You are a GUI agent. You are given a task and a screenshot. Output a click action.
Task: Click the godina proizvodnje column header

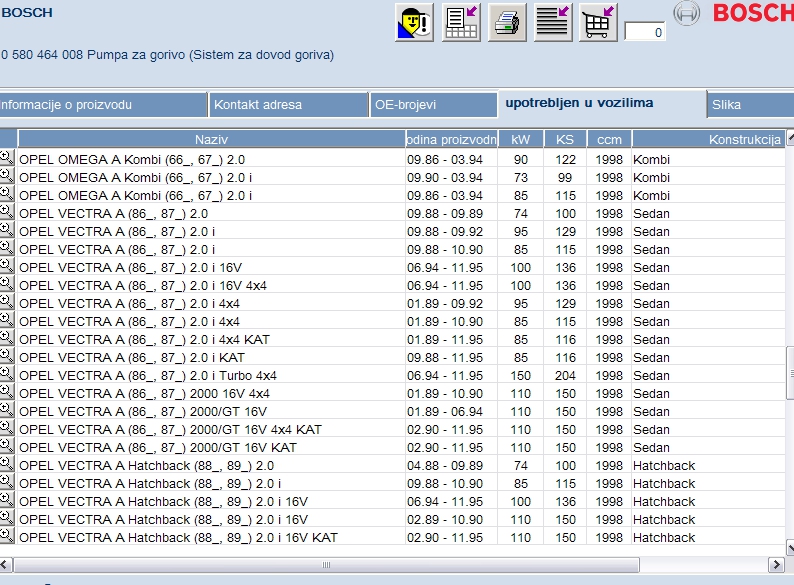point(451,139)
